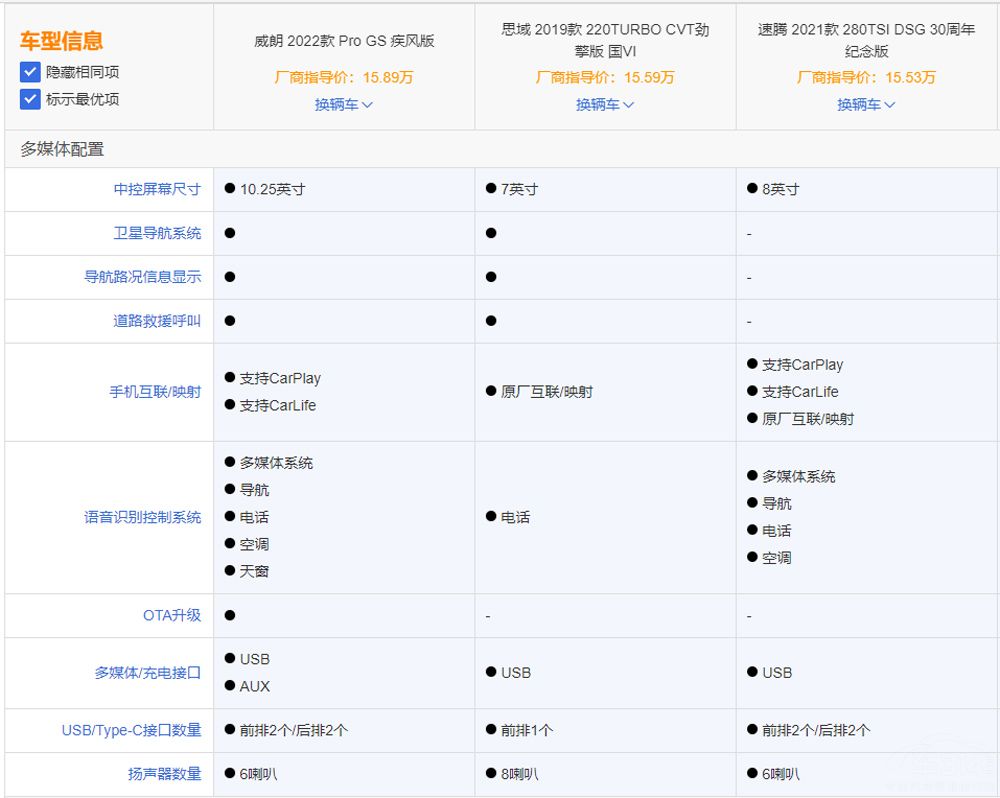Click the 威朗 2022款 Pro GS 疾风版 title
Viewport: 1000px width, 798px height.
point(344,41)
